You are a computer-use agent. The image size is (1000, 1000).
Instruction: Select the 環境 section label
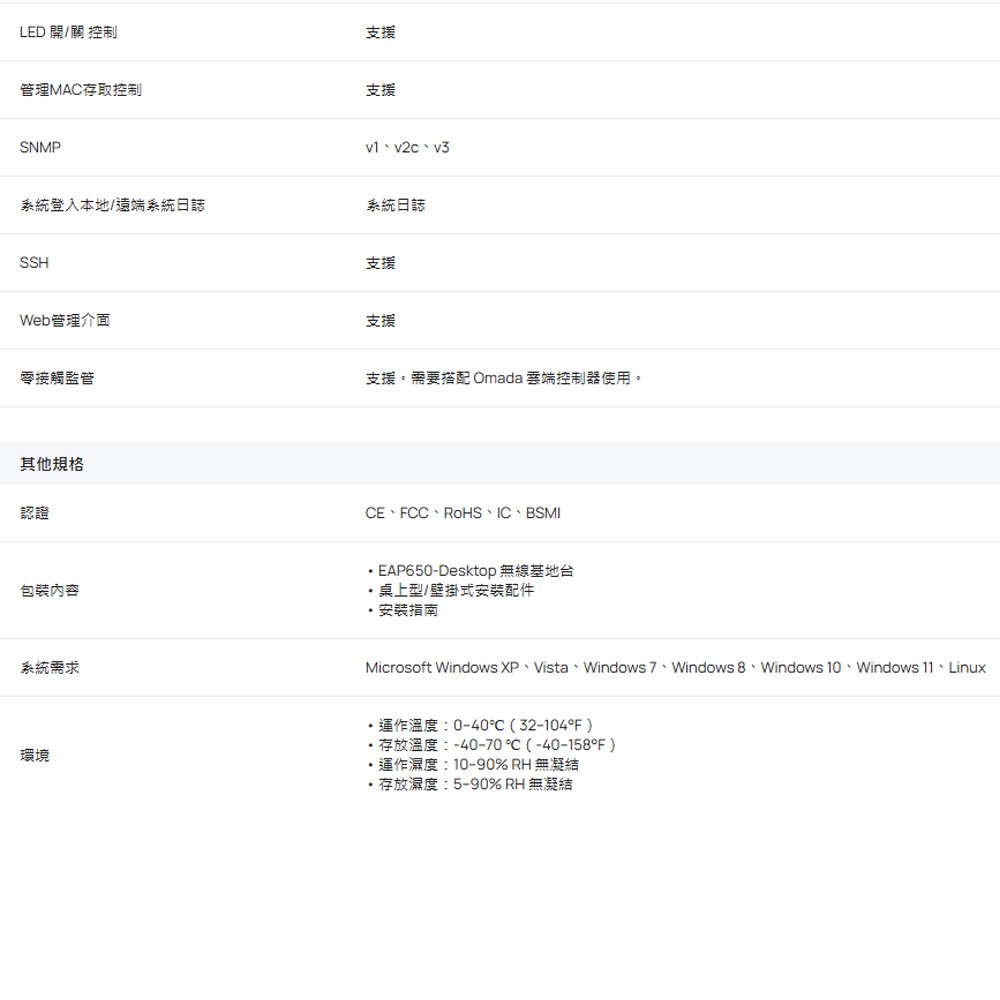tap(35, 755)
